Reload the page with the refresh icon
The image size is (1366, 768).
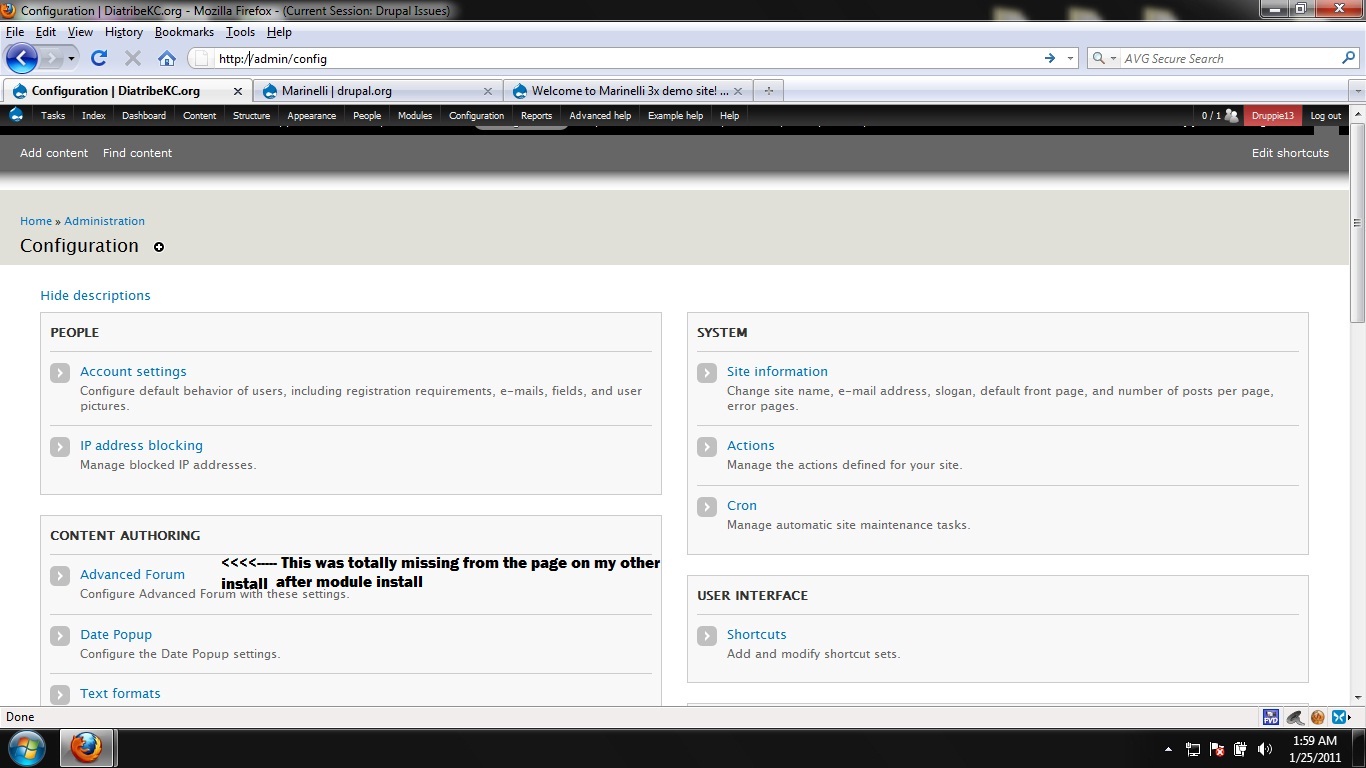tap(98, 58)
